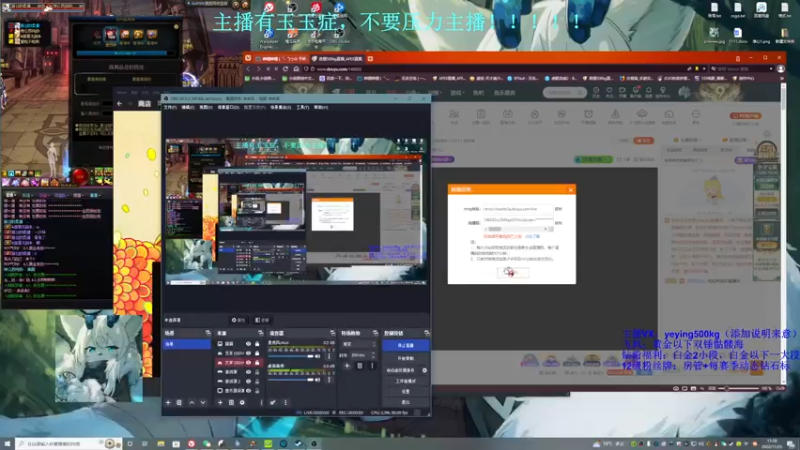This screenshot has width=800, height=450.
Task: Click the Douyu site search box
Action: (x=564, y=92)
